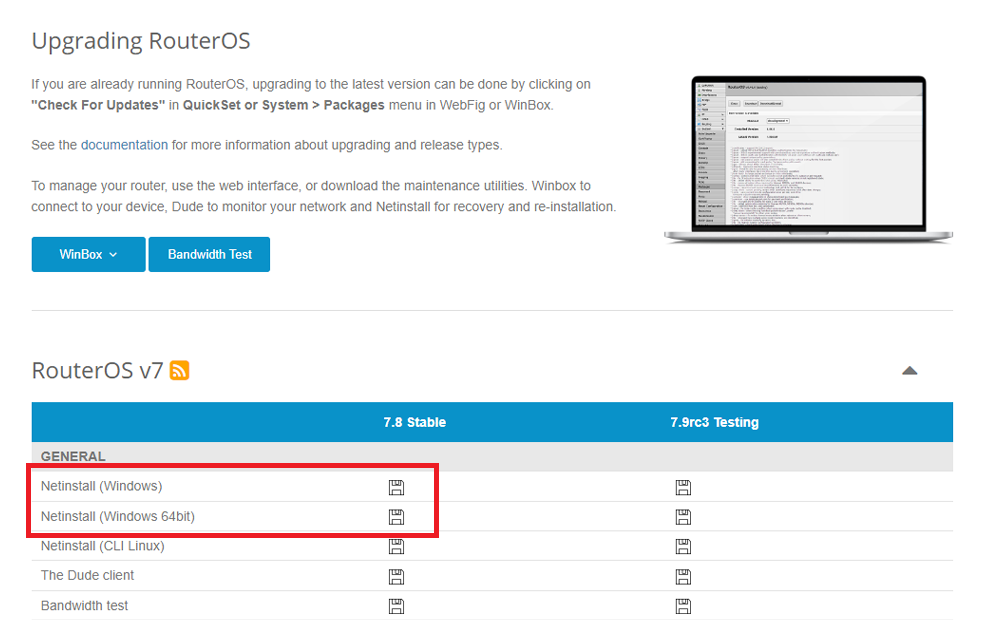Image resolution: width=1000 pixels, height=620 pixels.
Task: Download Netinstall (Windows) 7.9rc3 Testing
Action: 683,487
